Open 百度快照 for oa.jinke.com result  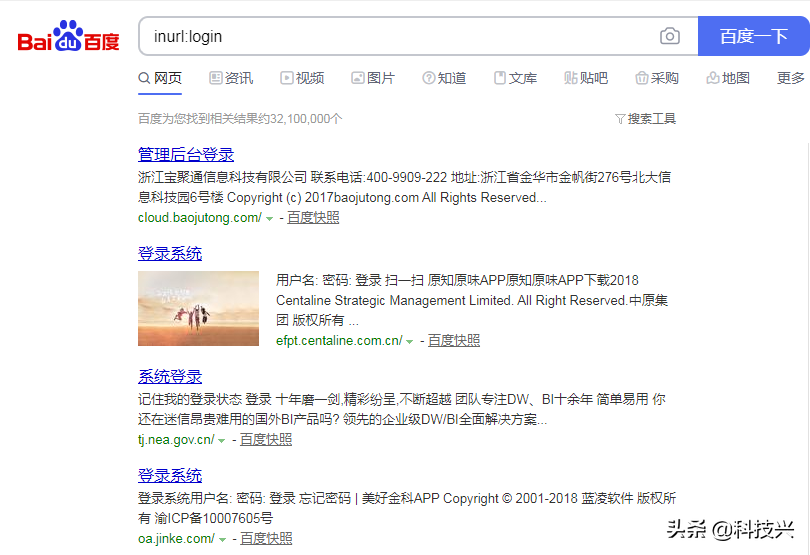click(x=266, y=538)
